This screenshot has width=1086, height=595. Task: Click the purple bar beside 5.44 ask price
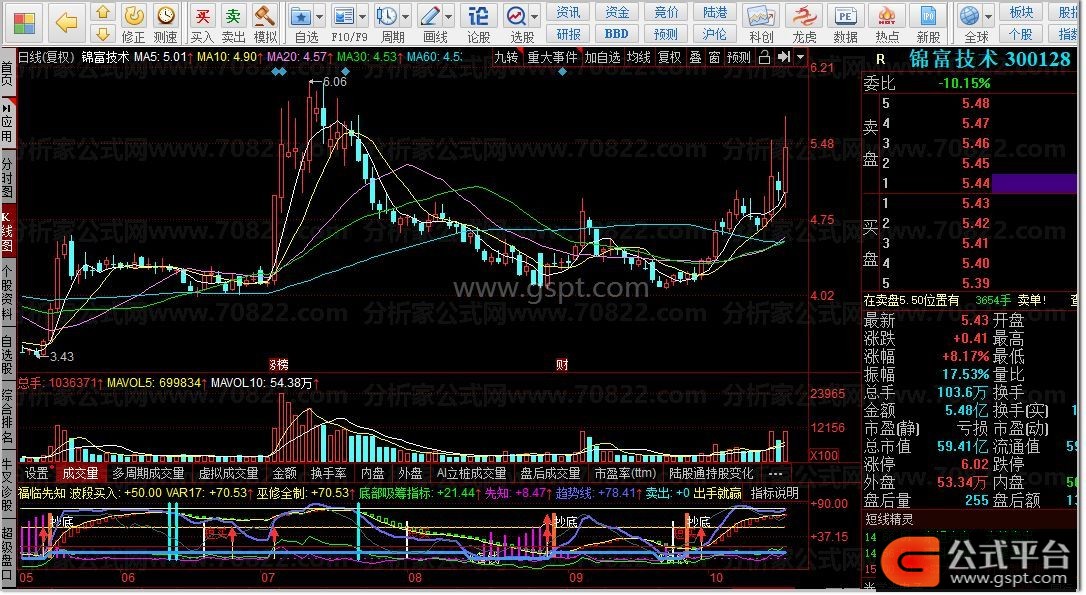1034,184
